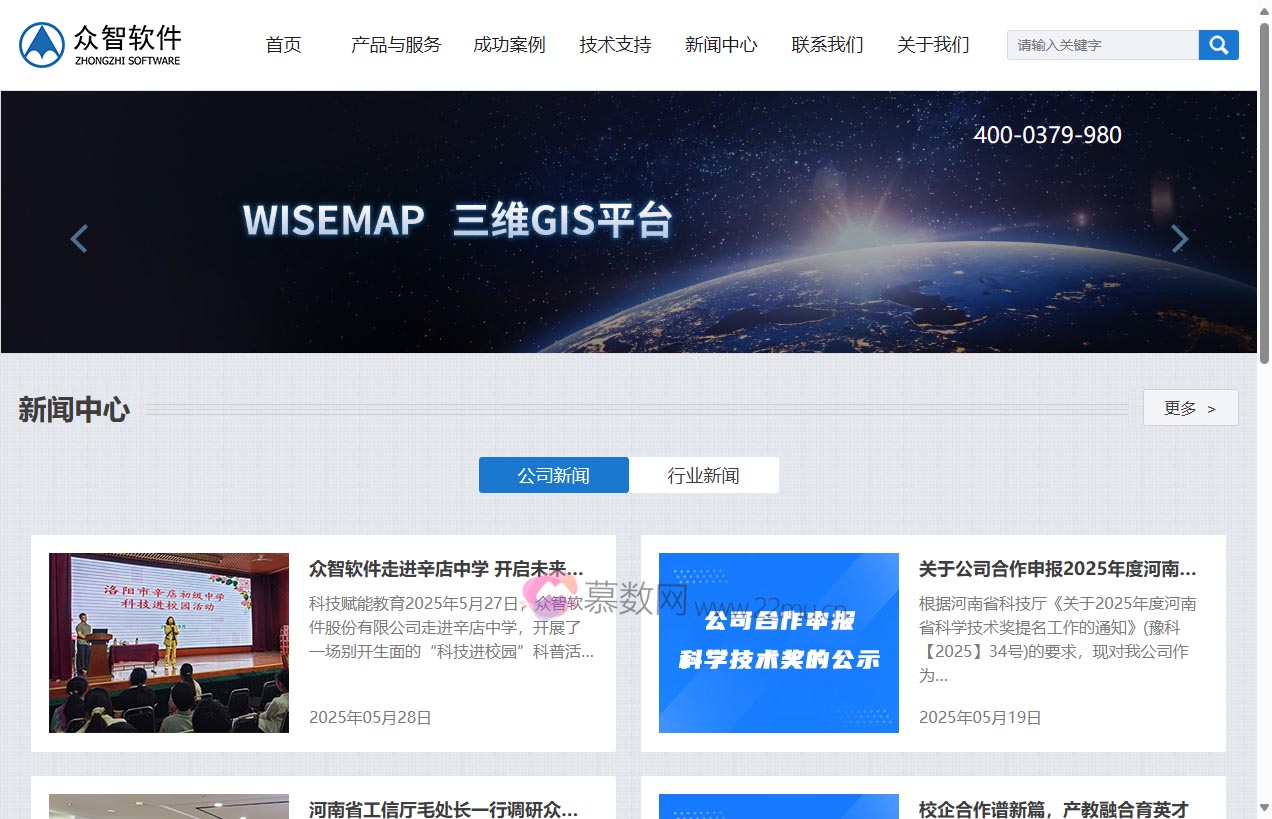Open the blue 公司合作申报 news thumbnail
Screen dimensions: 1272x819
point(778,642)
